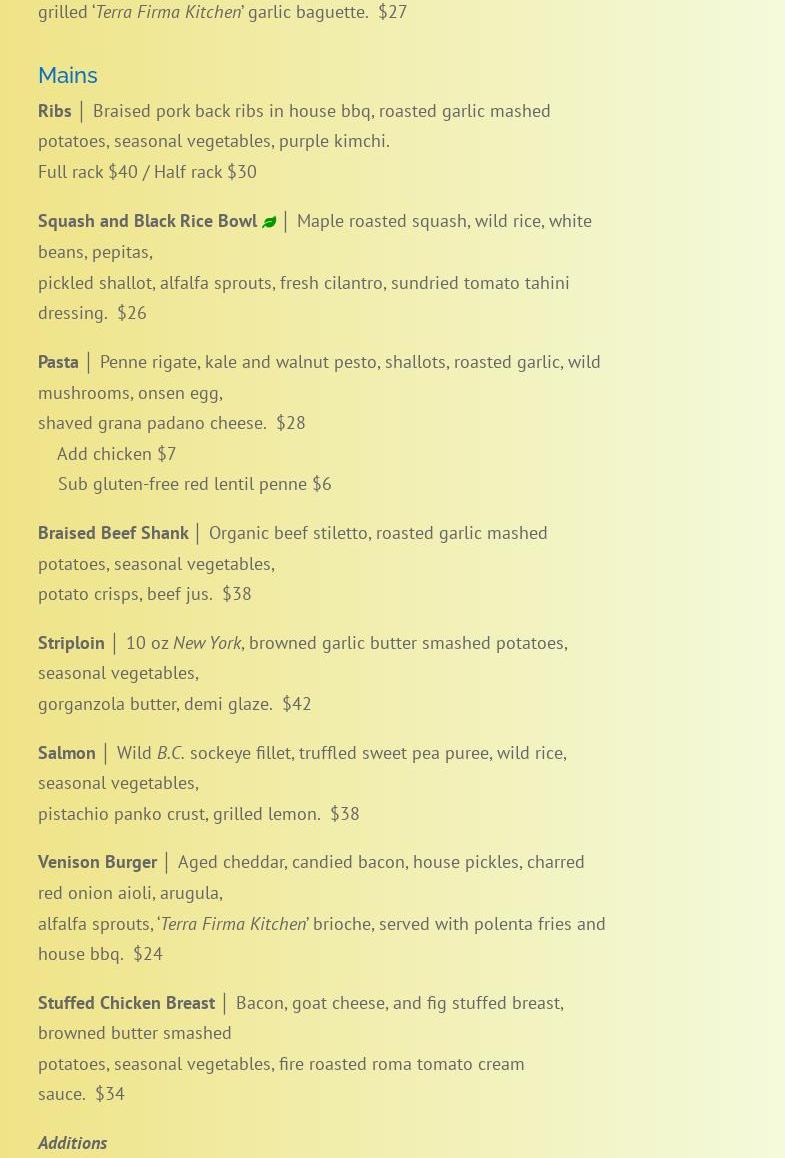Click the italic New York text
785x1158 pixels.
tap(207, 643)
